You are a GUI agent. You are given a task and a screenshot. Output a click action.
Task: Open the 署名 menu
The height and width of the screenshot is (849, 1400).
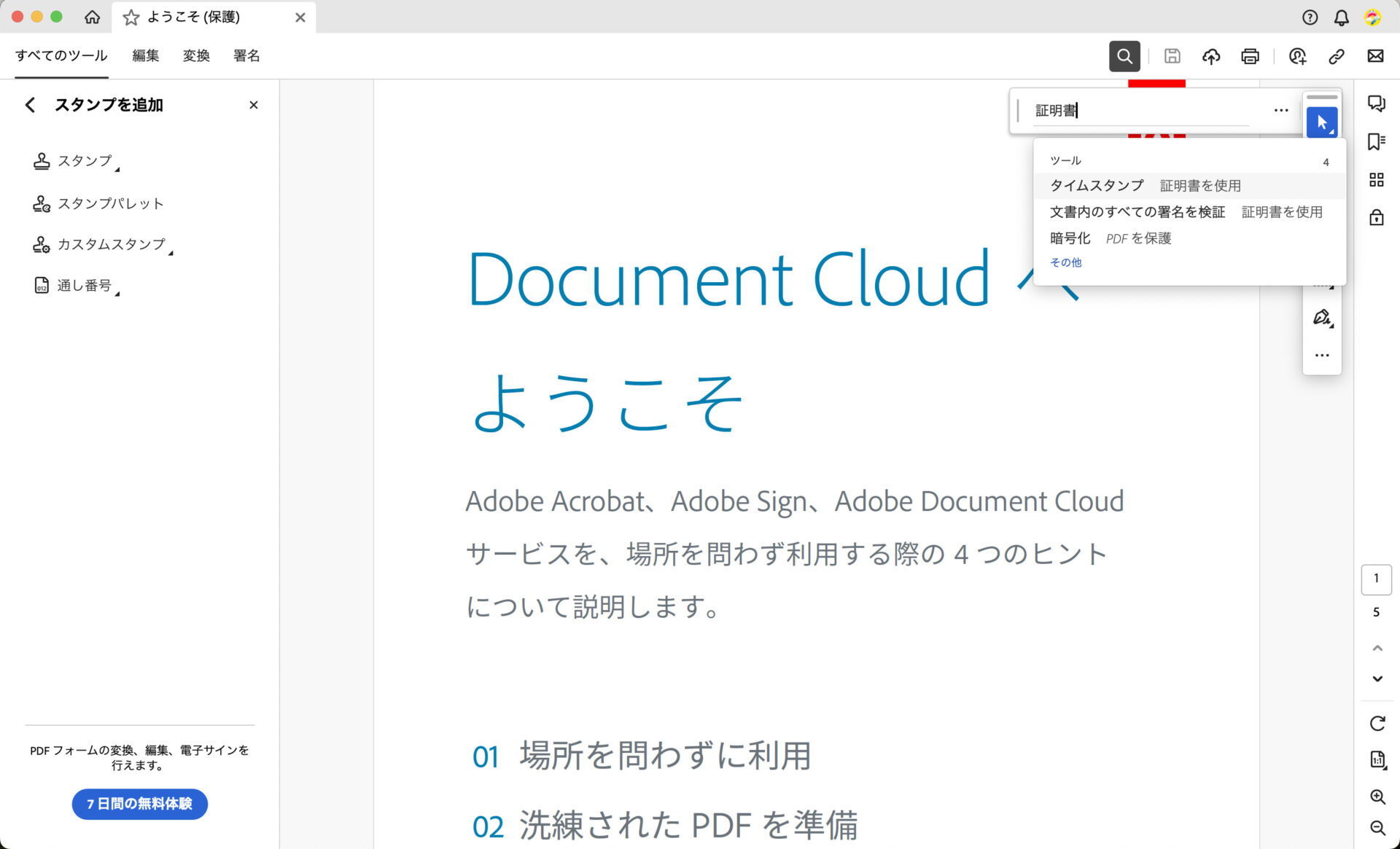(246, 55)
